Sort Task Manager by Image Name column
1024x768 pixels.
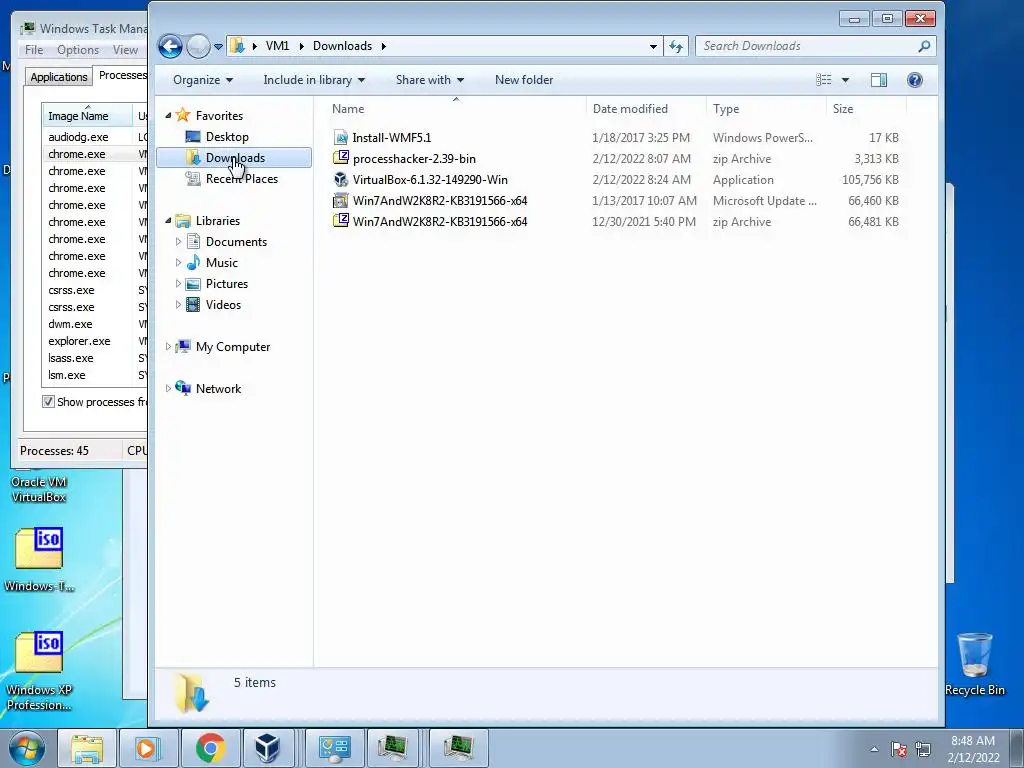coord(87,116)
